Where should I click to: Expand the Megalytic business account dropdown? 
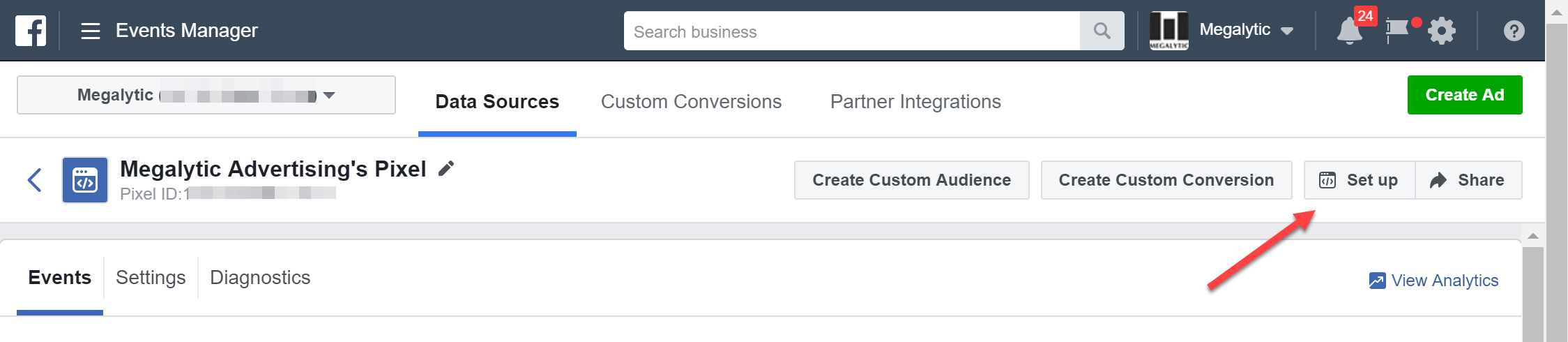tap(1247, 30)
